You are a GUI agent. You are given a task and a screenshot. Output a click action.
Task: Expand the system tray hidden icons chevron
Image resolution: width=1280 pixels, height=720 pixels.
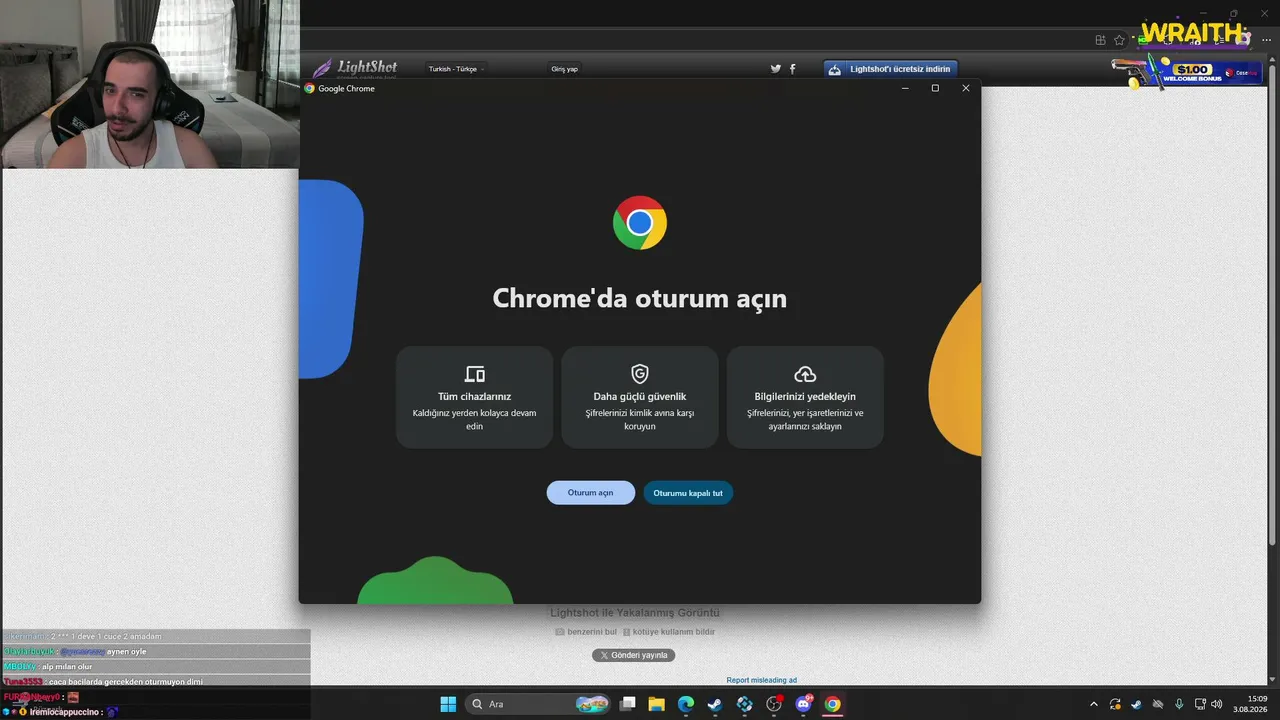pyautogui.click(x=1093, y=704)
